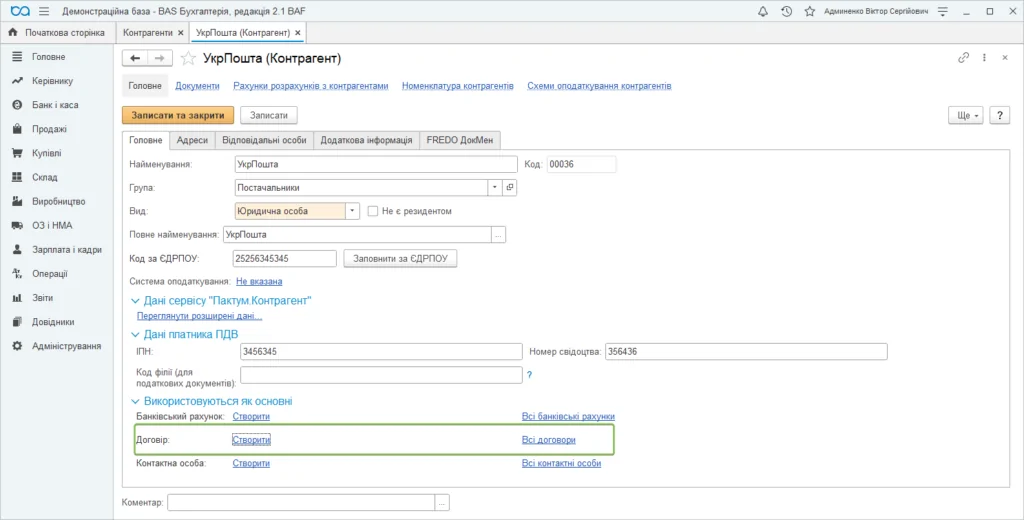Open Схеми оподаткування контрагентів link
This screenshot has width=1024, height=520.
600,86
